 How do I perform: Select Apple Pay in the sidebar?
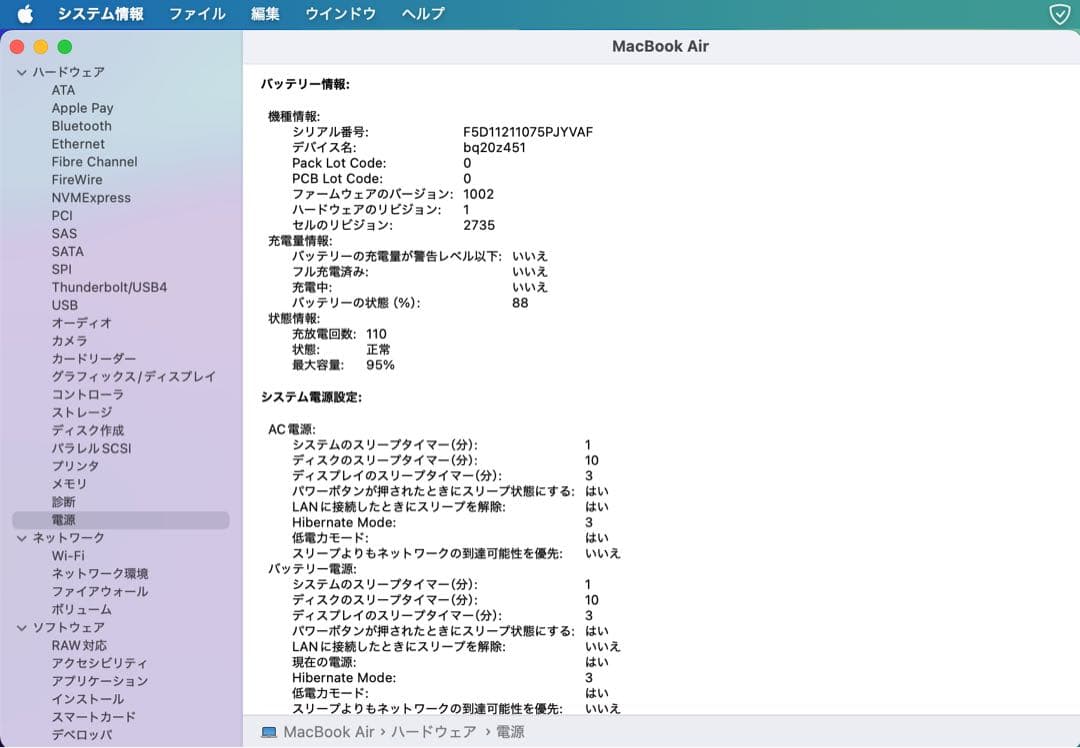(82, 108)
